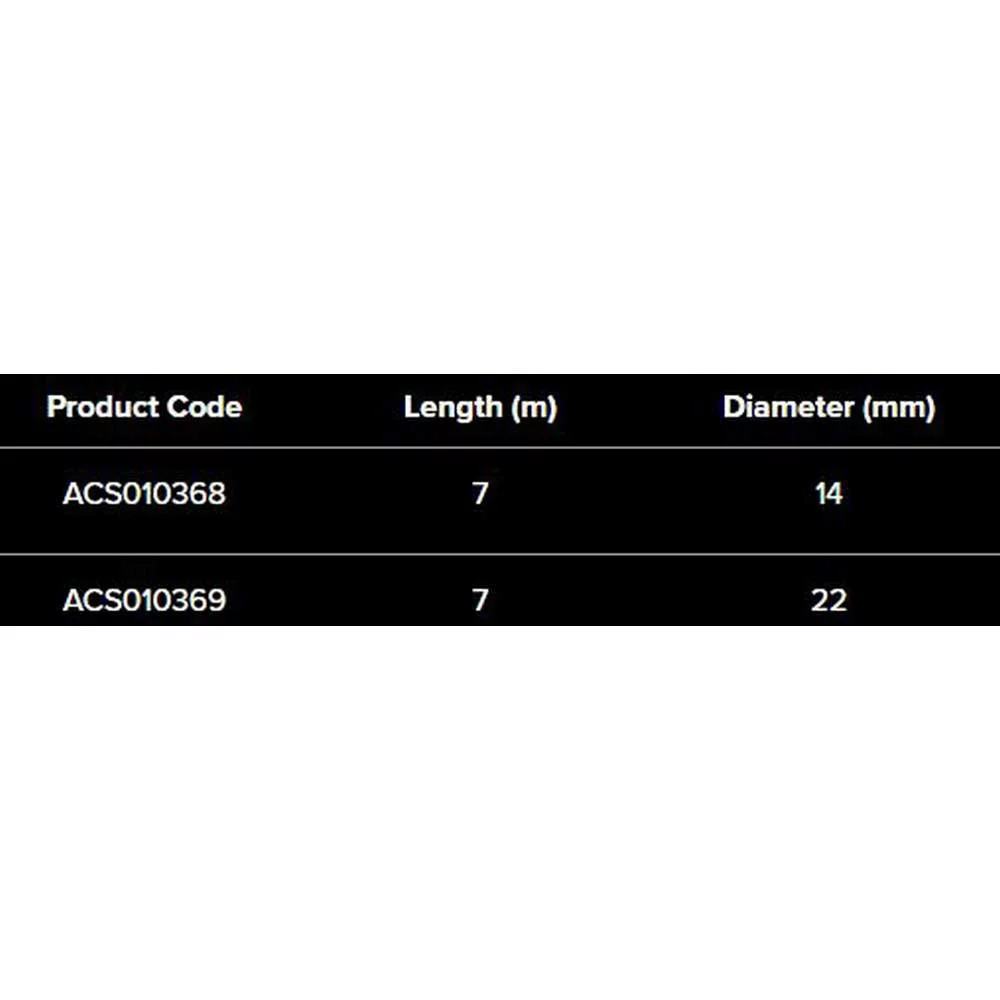Click the "(m)" unit in the Length header
The width and height of the screenshot is (1000, 1000).
(x=533, y=407)
